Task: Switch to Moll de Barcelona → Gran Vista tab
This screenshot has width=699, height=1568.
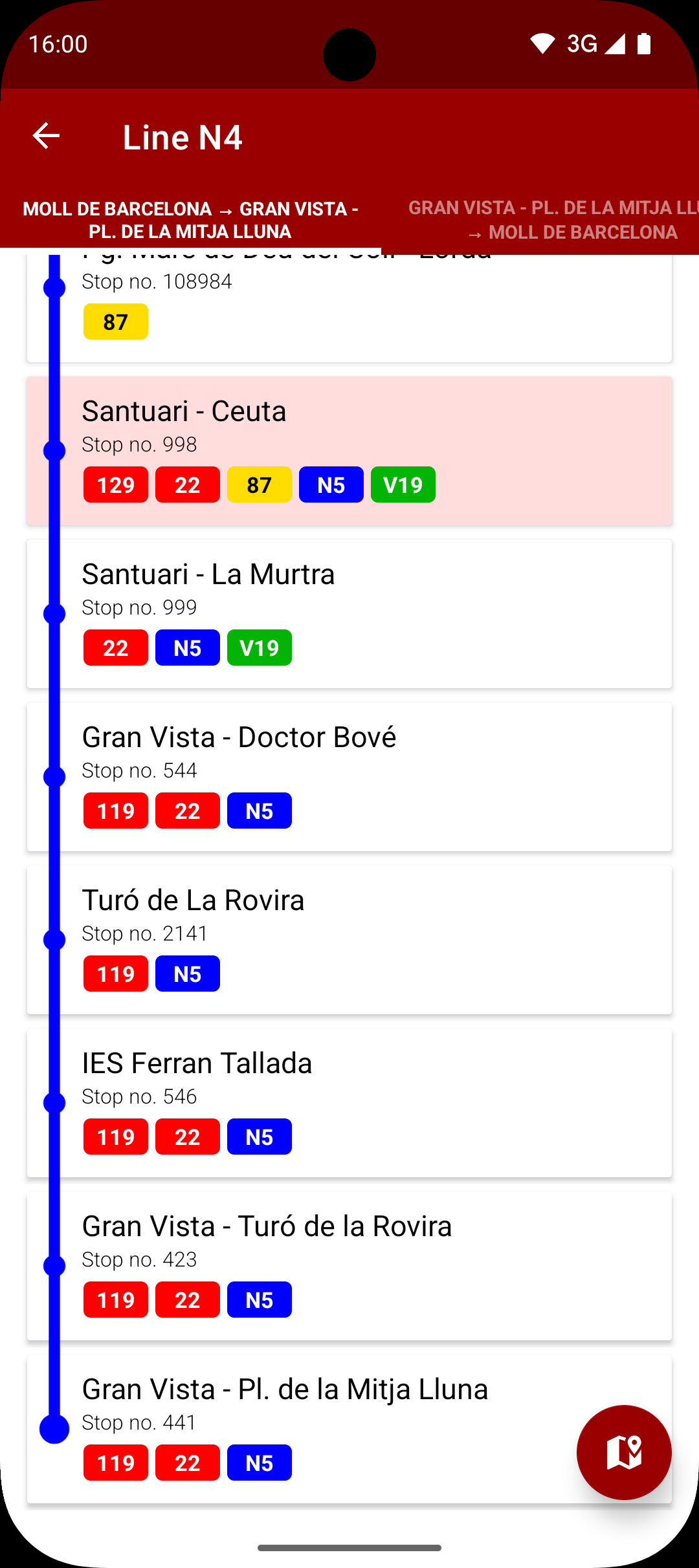Action: [190, 220]
